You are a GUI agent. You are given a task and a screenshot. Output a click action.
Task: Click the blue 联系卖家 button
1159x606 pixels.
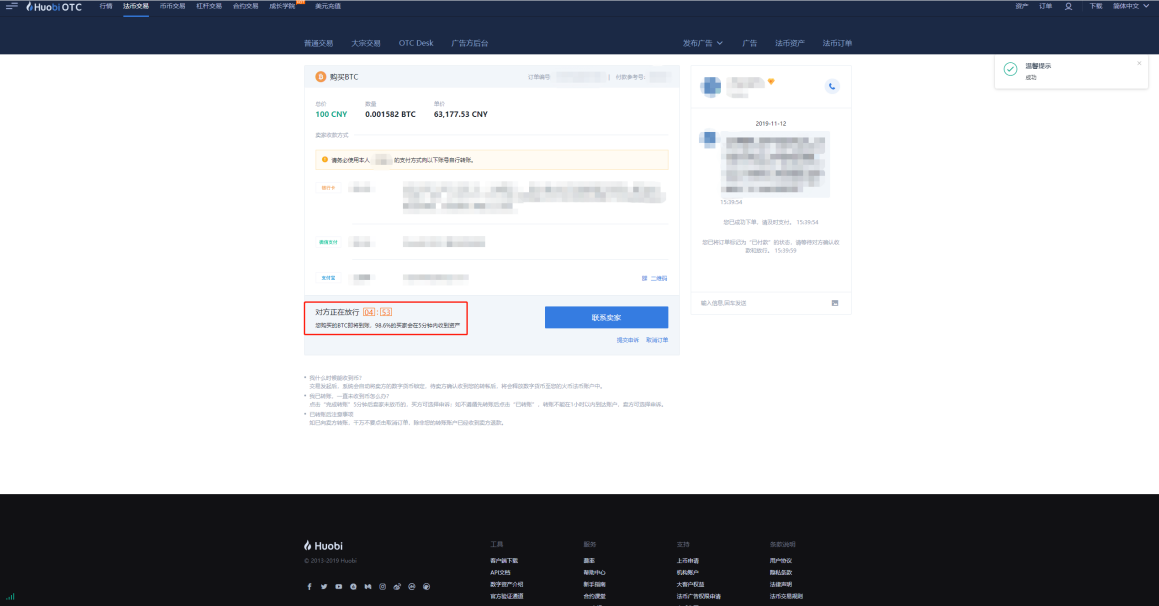coord(606,317)
